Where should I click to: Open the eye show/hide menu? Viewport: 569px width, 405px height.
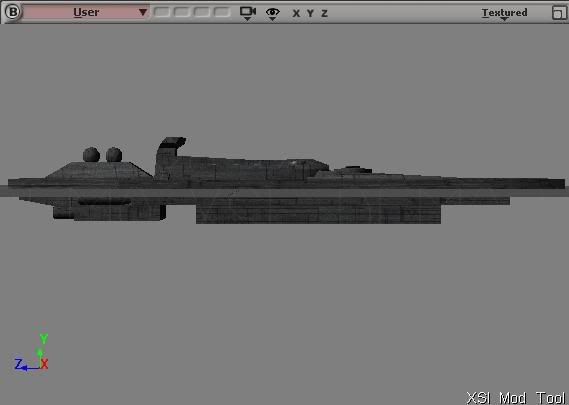[273, 13]
